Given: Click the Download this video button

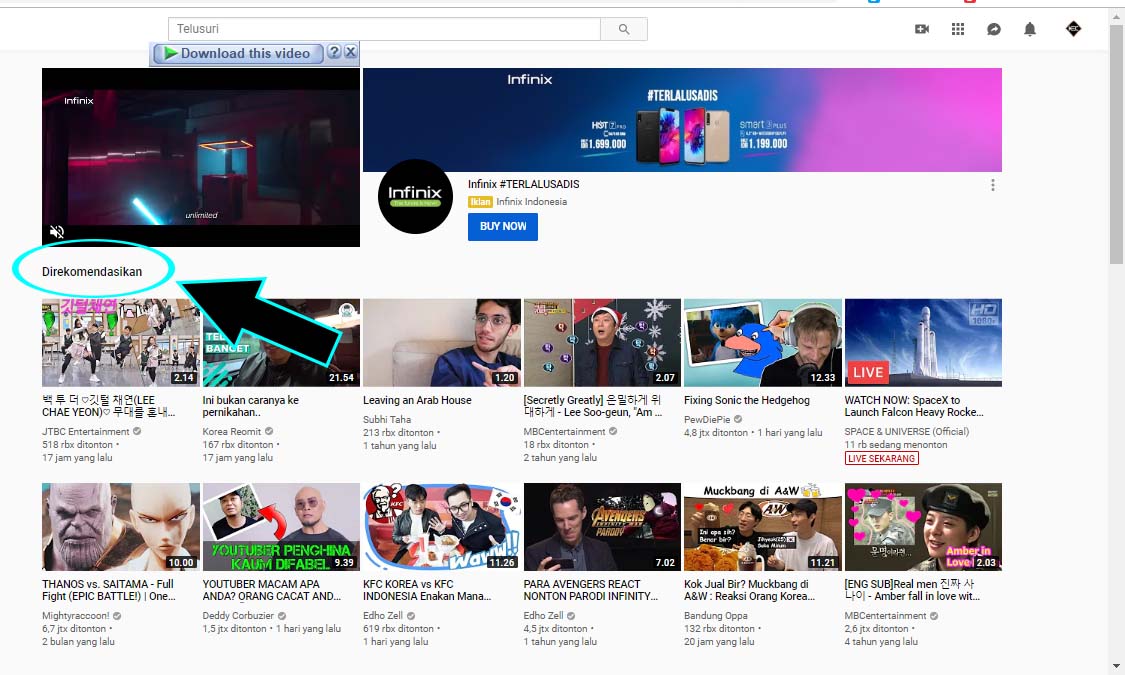Looking at the screenshot, I should point(238,53).
